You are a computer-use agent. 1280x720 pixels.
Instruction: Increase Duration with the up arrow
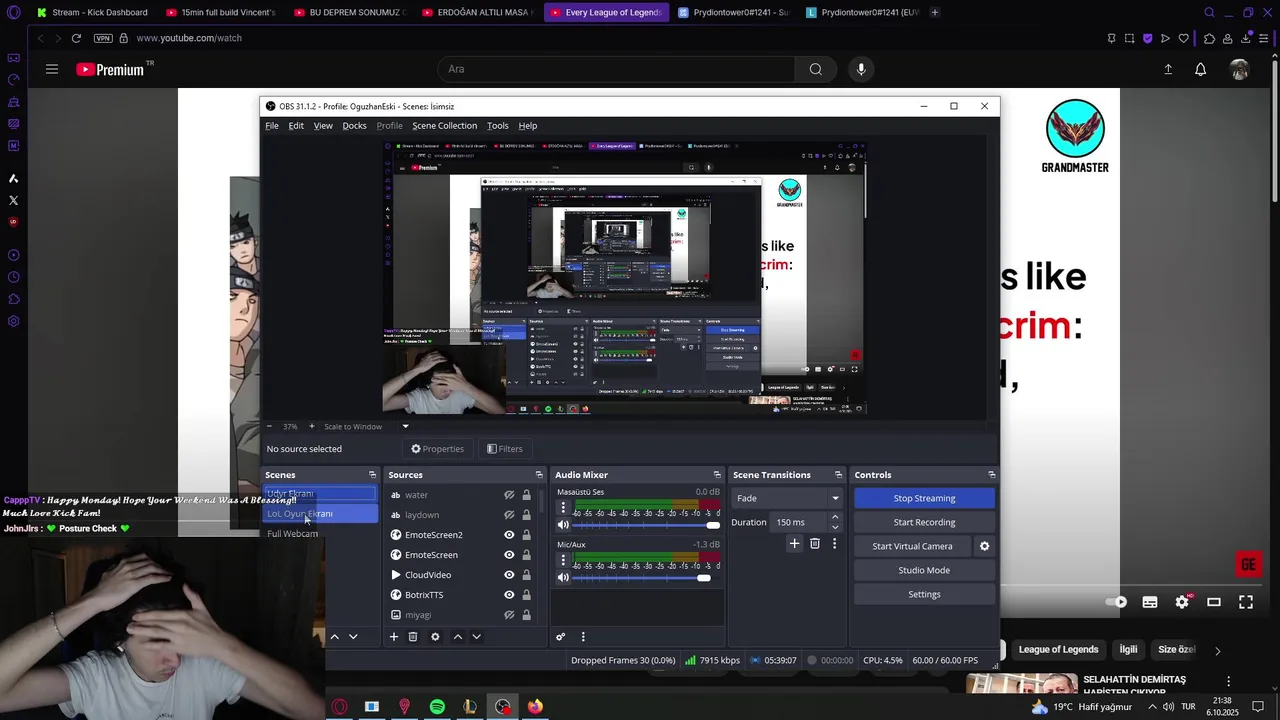(835, 517)
